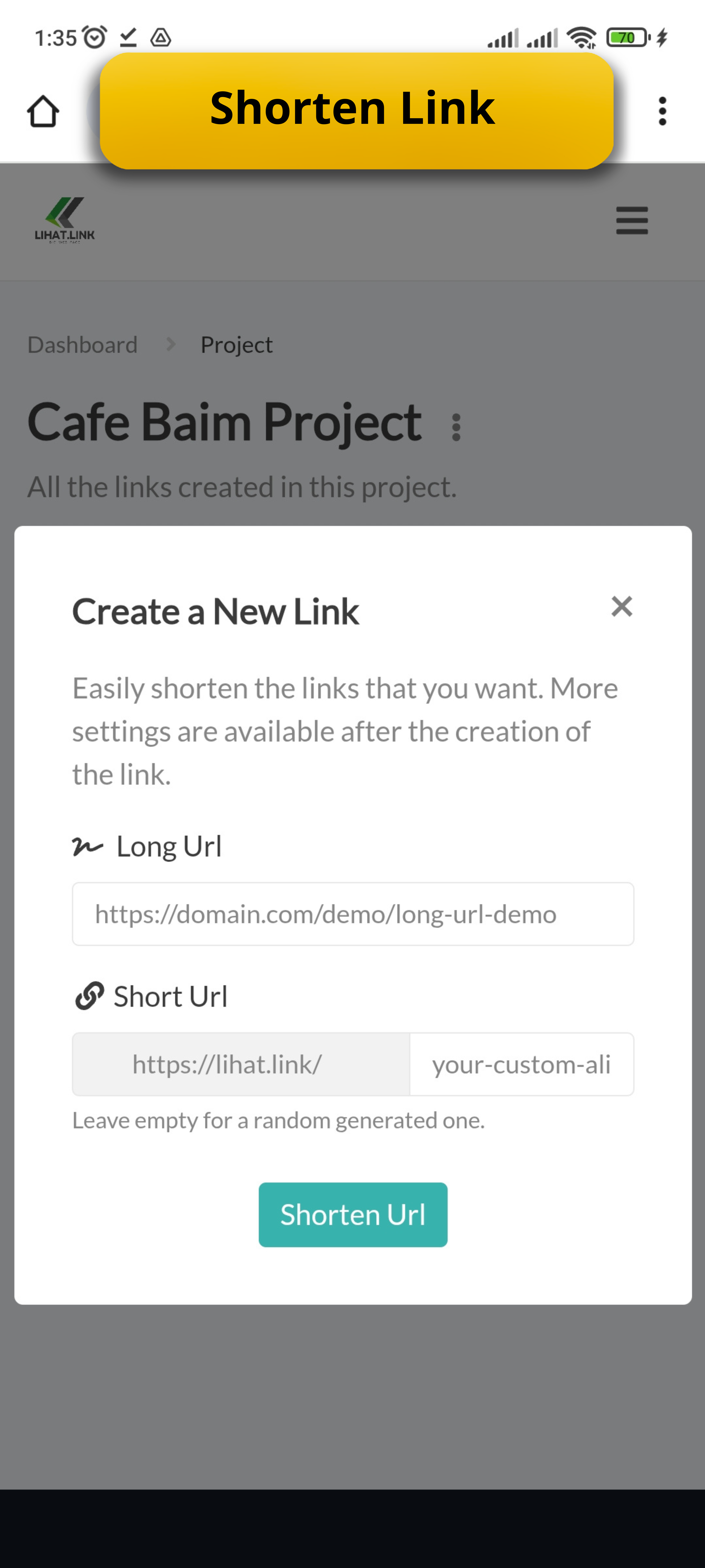Open the browser three-dot overflow menu
Screen dimensions: 705x1568
point(662,111)
